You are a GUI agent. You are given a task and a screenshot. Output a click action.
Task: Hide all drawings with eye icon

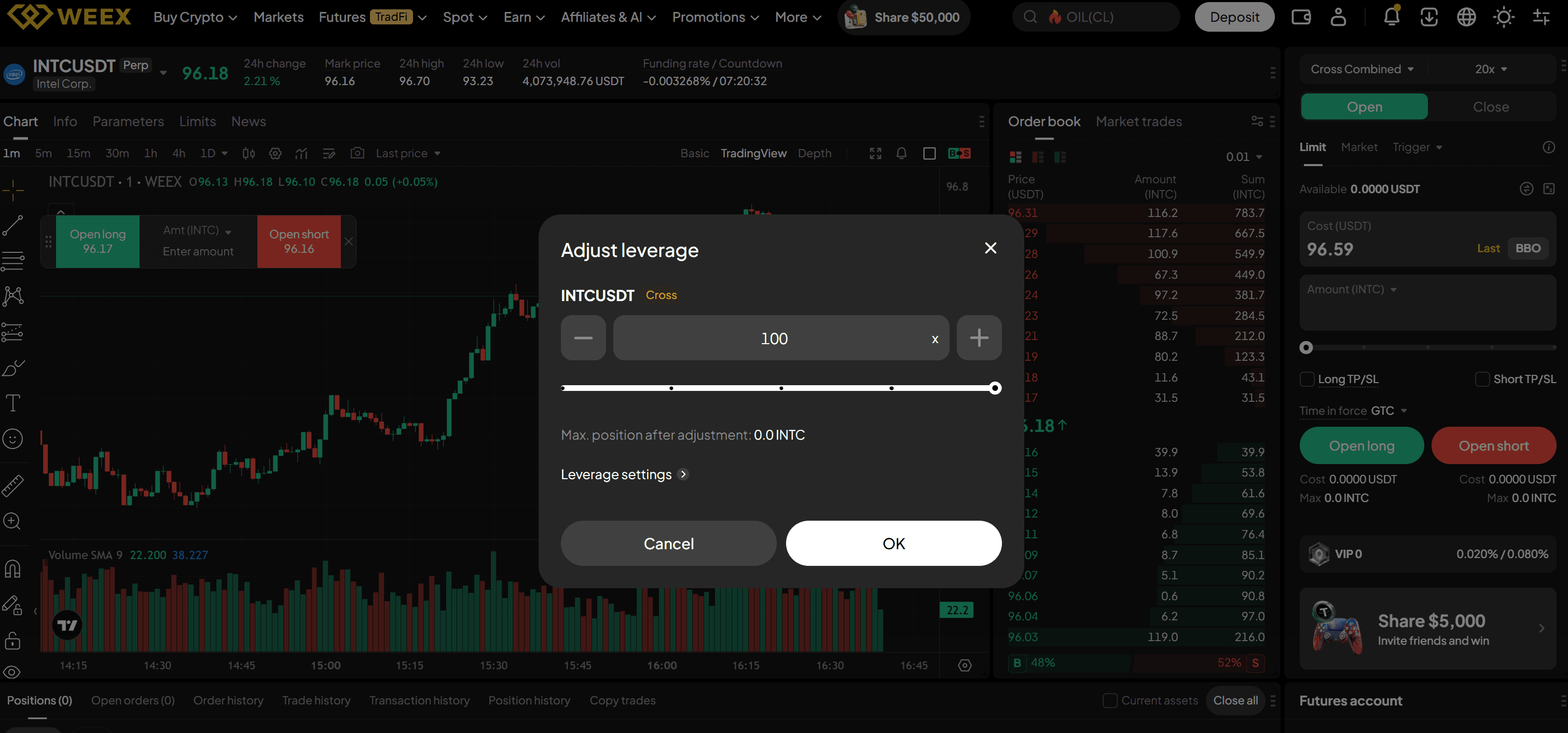13,672
